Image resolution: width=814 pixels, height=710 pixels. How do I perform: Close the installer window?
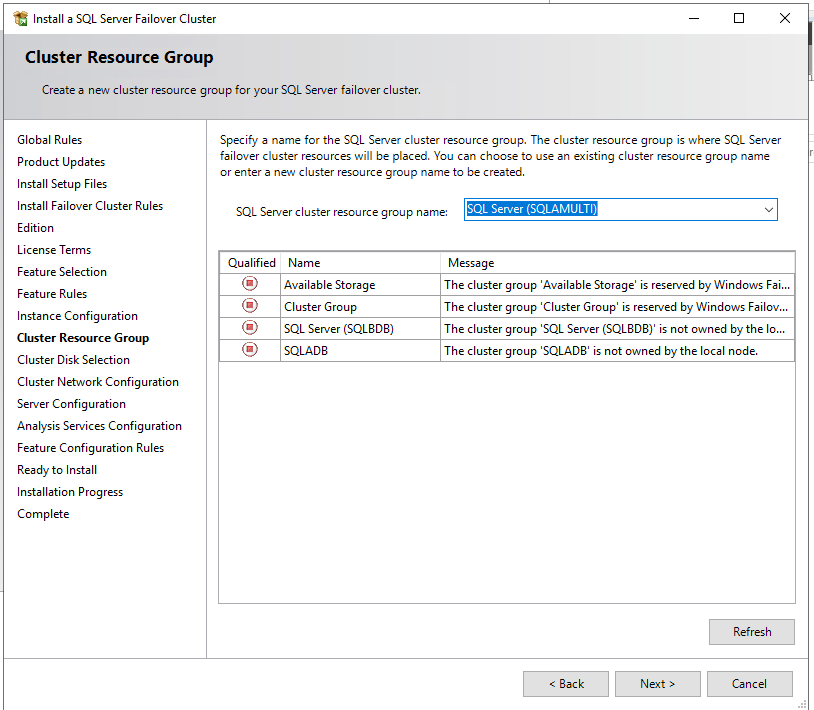[x=784, y=19]
